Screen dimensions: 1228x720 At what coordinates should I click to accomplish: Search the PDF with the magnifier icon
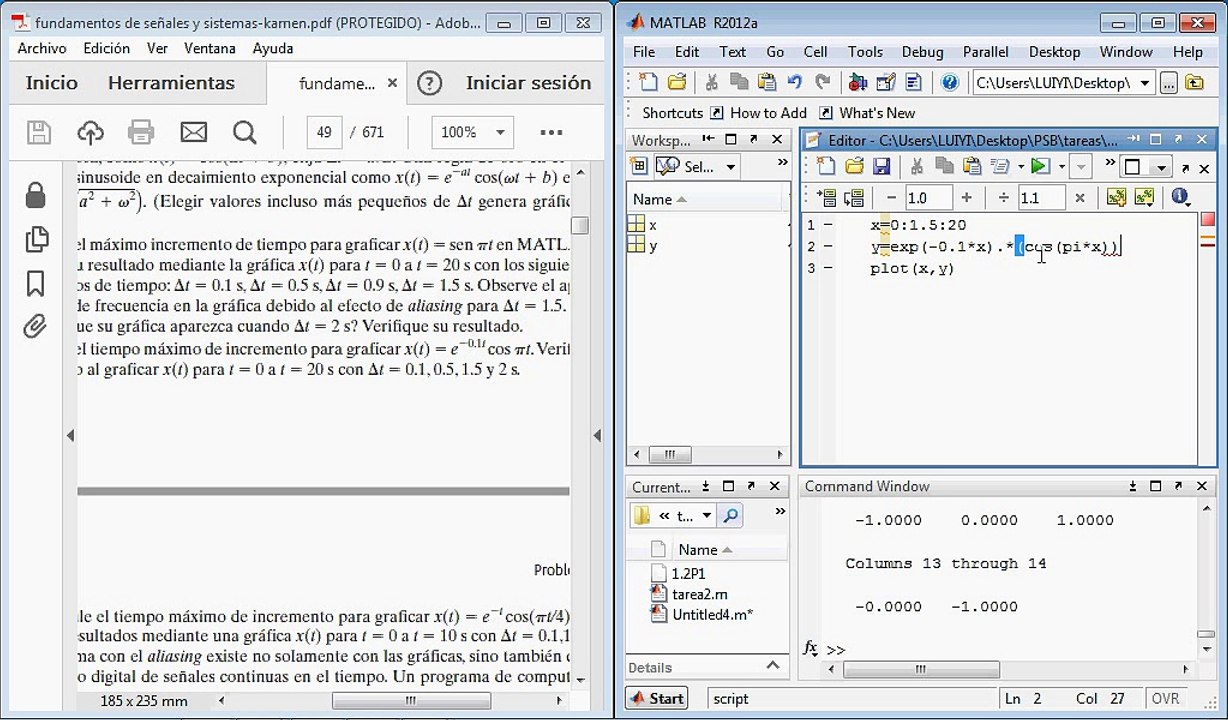(x=245, y=132)
